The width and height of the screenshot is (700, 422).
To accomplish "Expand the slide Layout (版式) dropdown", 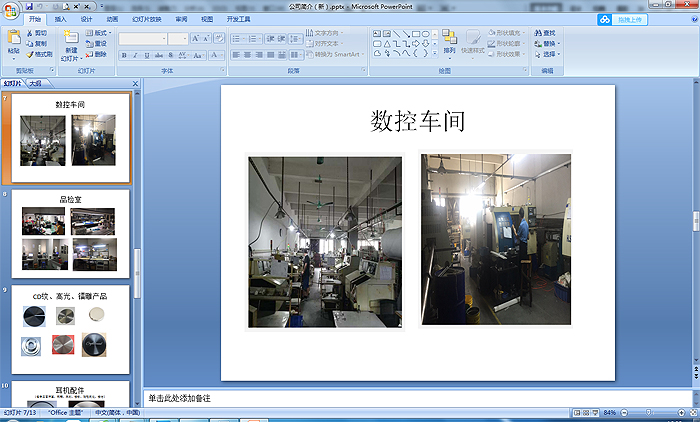I will point(109,33).
